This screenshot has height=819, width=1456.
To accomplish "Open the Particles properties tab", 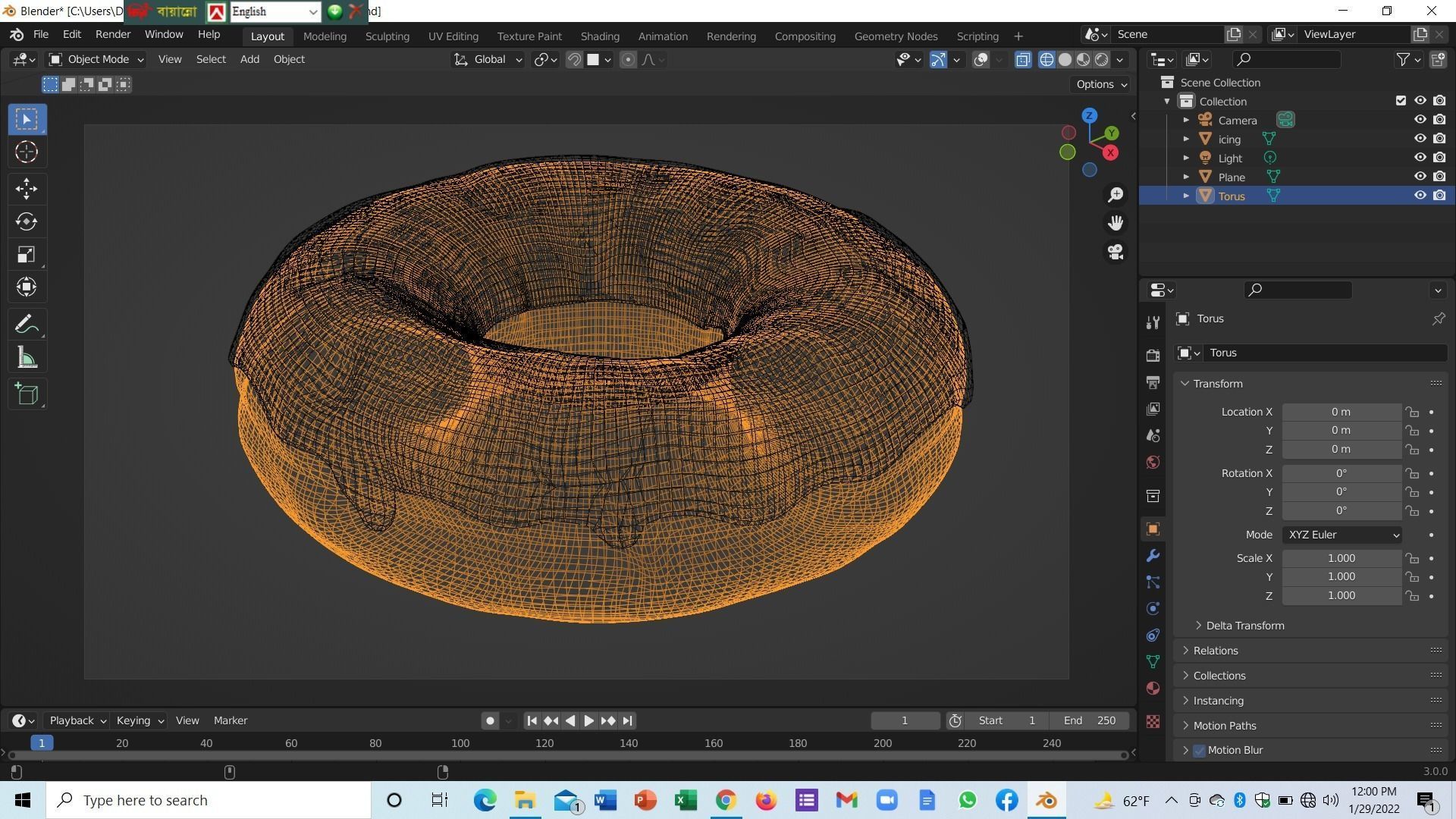I will (x=1153, y=582).
